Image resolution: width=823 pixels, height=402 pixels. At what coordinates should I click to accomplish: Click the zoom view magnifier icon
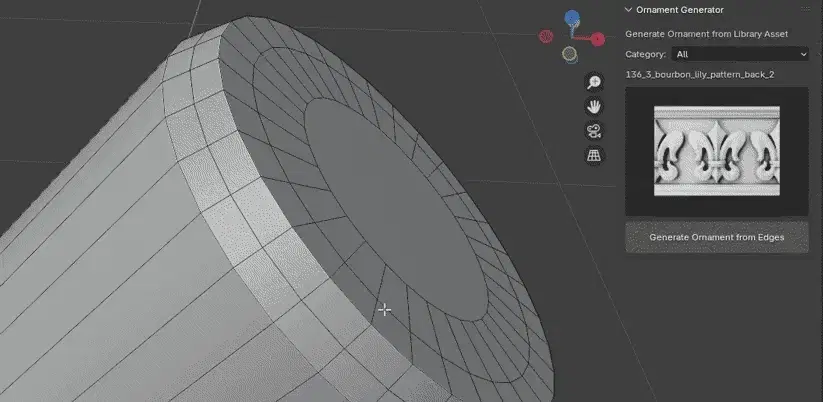pos(594,82)
